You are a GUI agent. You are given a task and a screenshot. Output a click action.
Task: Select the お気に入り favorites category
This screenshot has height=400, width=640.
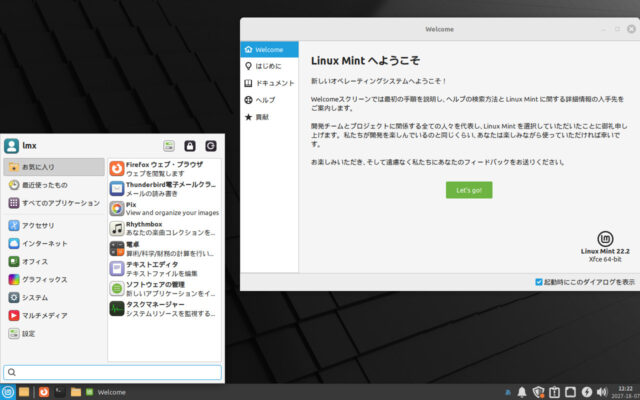(54, 167)
